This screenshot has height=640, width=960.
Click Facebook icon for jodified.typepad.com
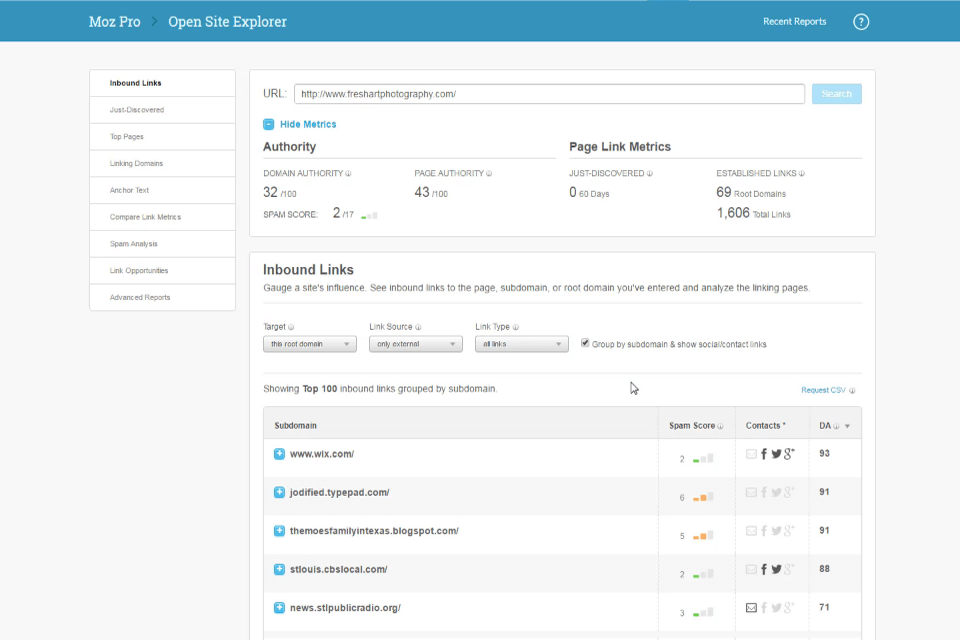click(764, 492)
